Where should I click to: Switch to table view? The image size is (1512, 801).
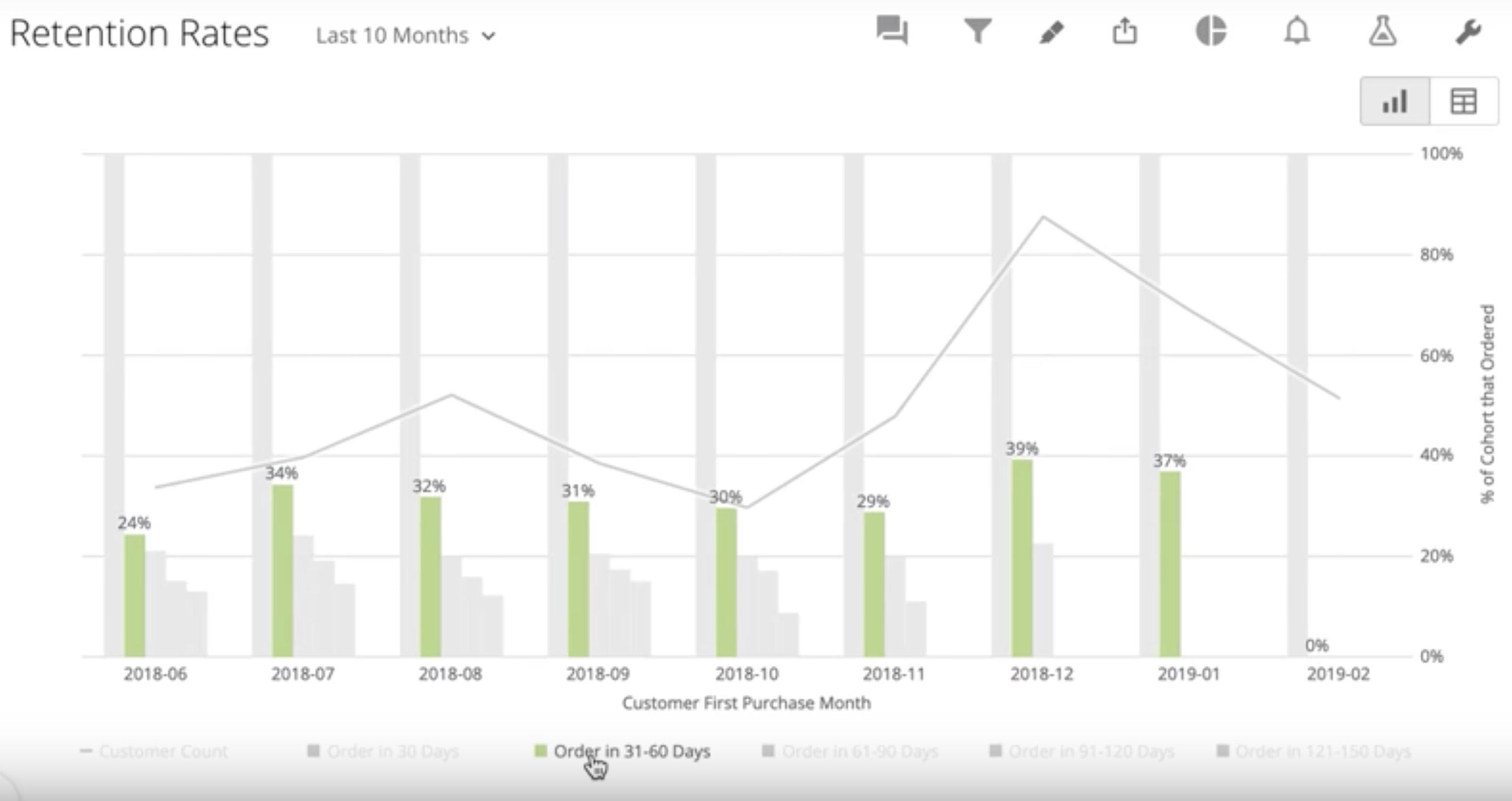pos(1463,101)
